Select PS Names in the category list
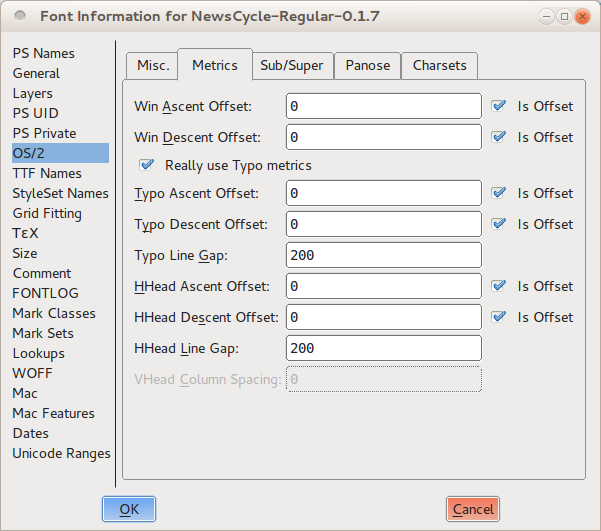This screenshot has height=531, width=601. (x=43, y=53)
